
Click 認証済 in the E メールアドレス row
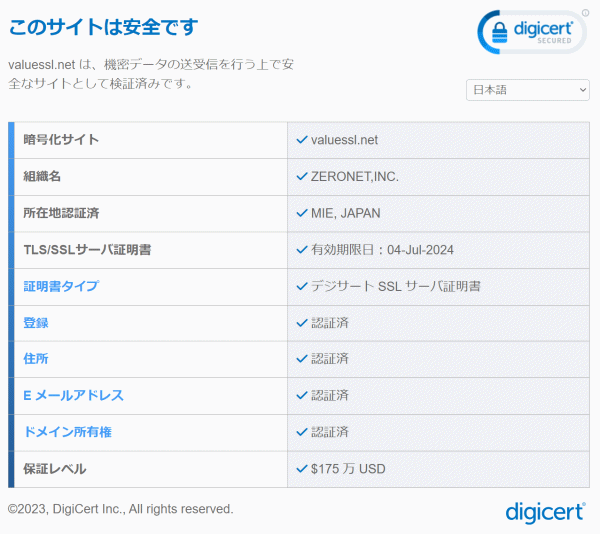[x=330, y=395]
